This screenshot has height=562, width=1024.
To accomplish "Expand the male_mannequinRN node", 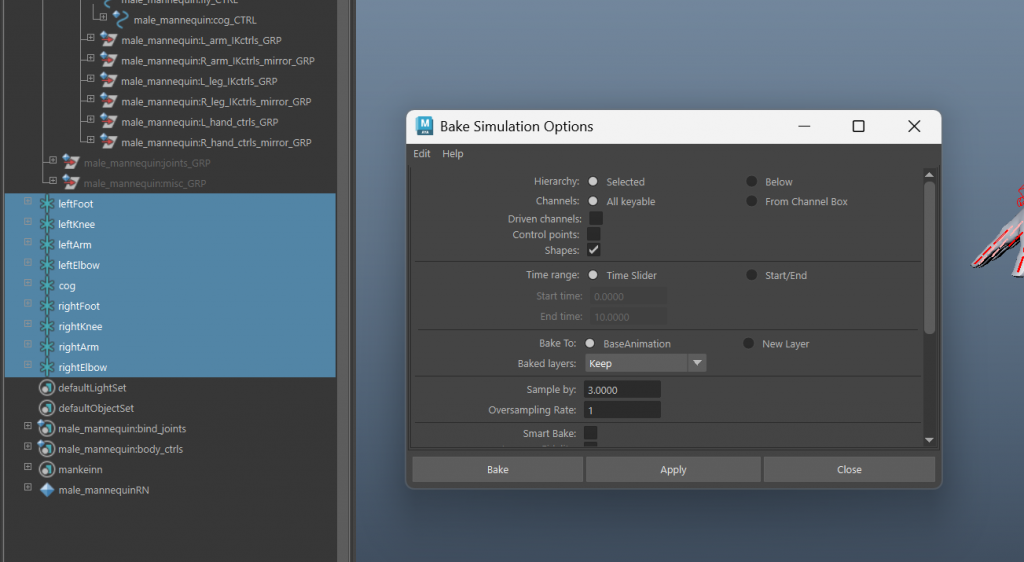I will (x=27, y=487).
